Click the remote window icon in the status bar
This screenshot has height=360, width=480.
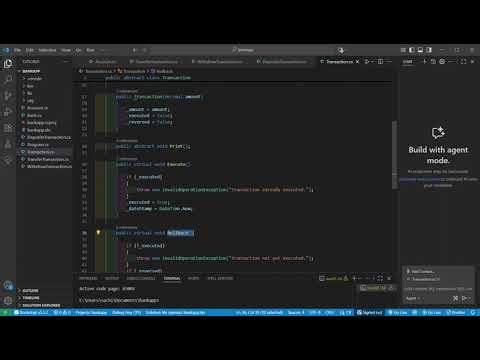[x=5, y=312]
